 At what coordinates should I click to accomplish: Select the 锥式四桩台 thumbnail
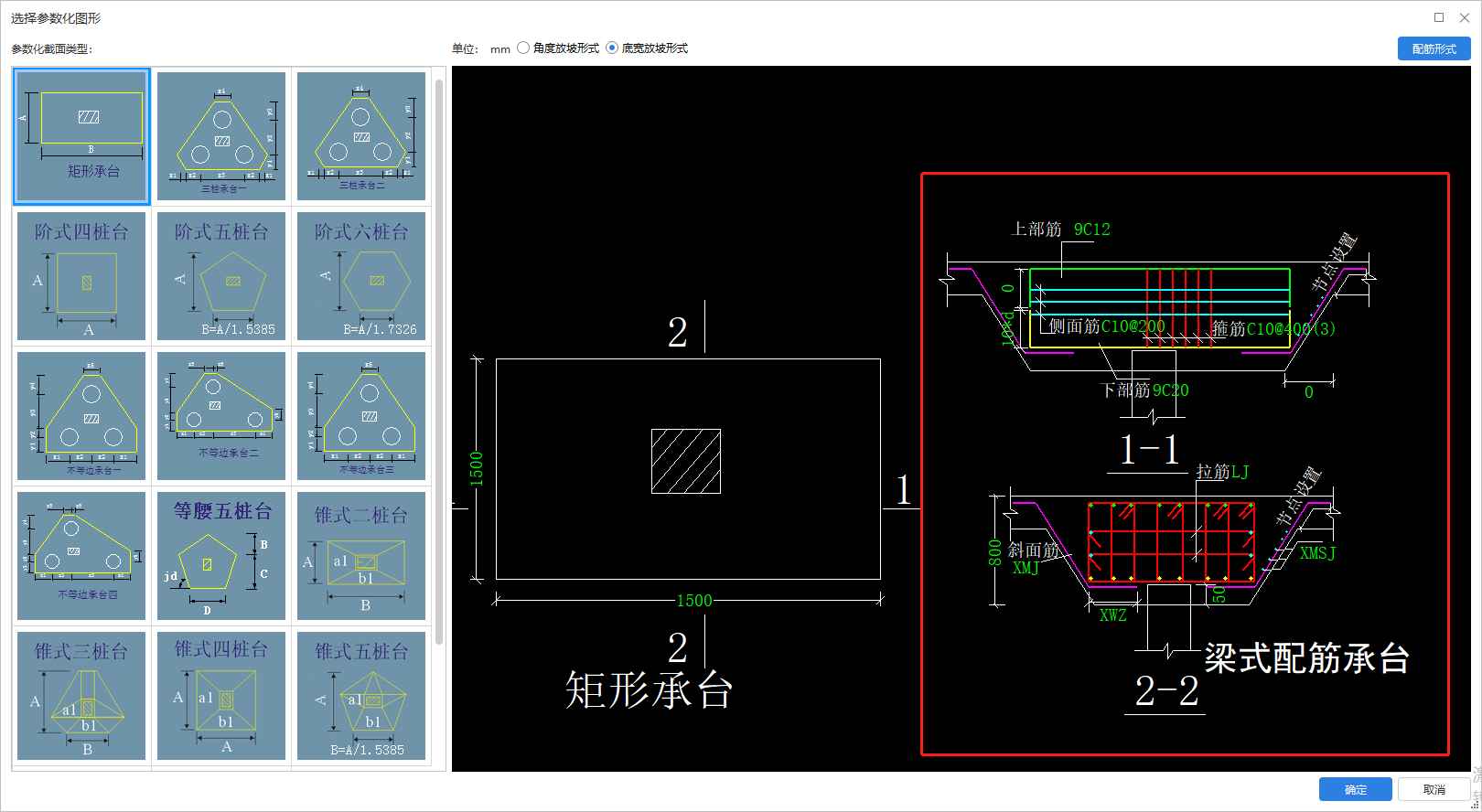(x=221, y=696)
